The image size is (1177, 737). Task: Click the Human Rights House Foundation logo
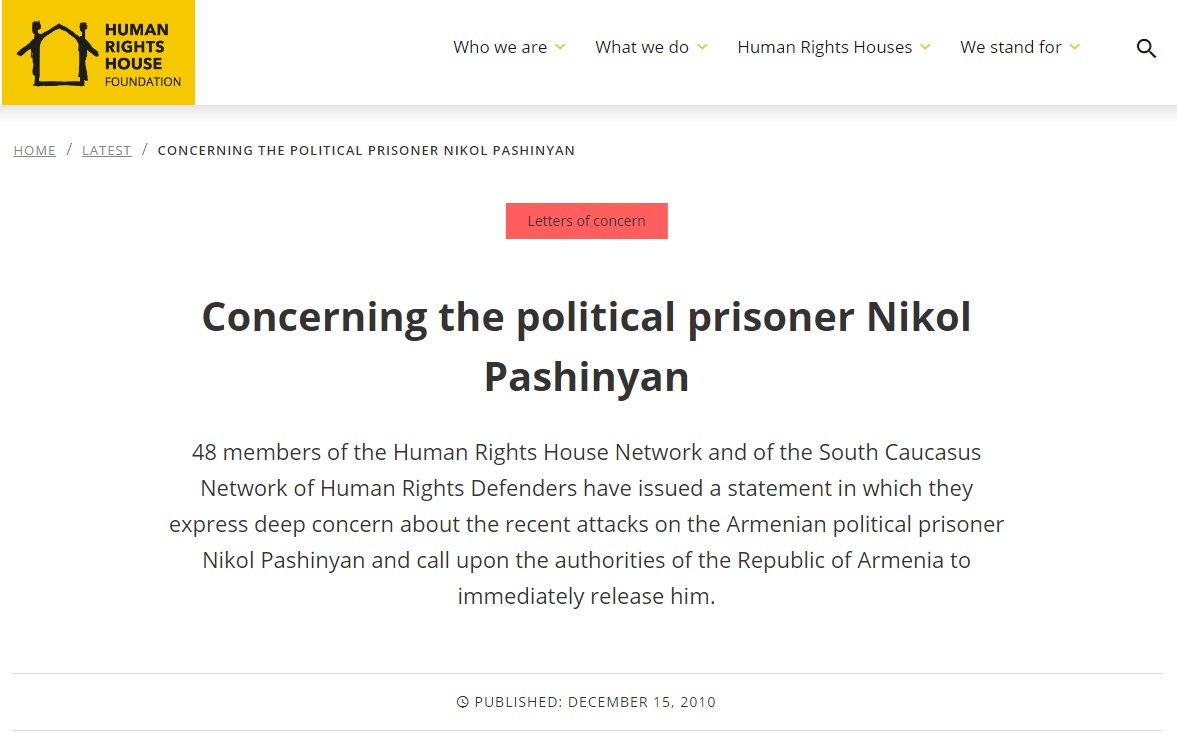click(x=98, y=53)
